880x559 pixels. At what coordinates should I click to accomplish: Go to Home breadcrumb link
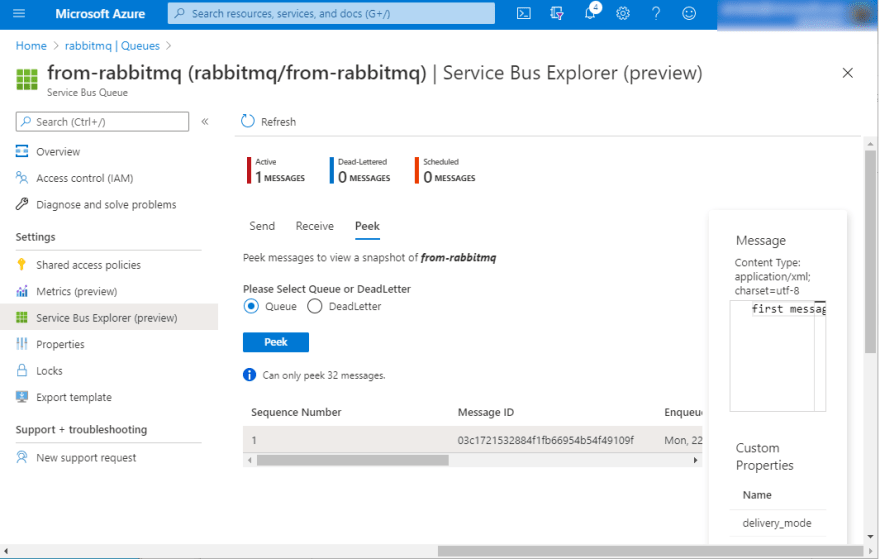(31, 46)
